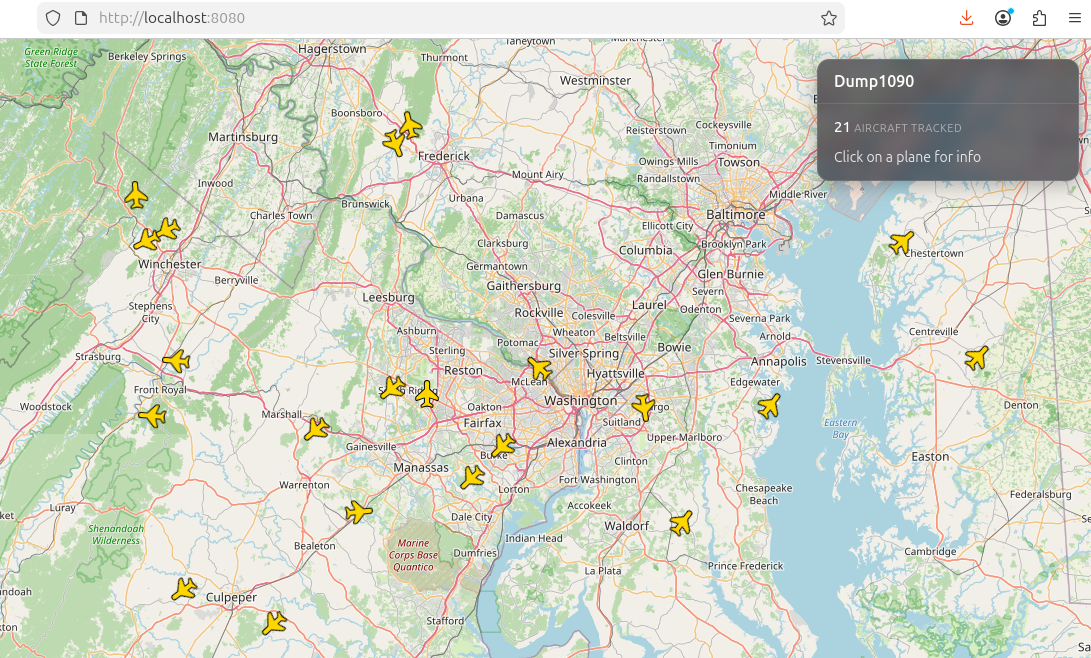Select the plane north of Front Royal
Viewport: 1091px width, 658px height.
[x=177, y=360]
